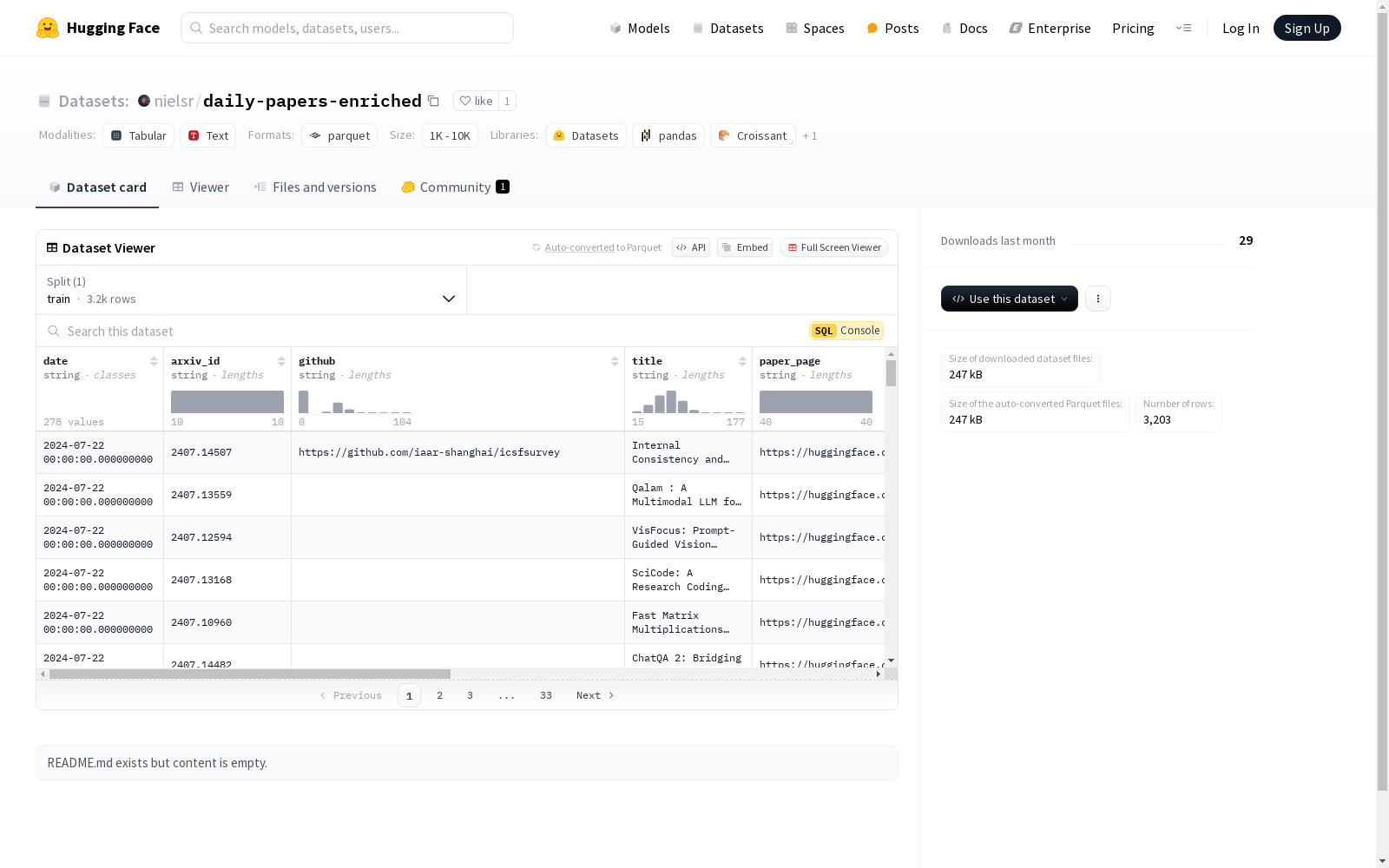Sort the date column
Image resolution: width=1389 pixels, height=868 pixels.
click(154, 361)
